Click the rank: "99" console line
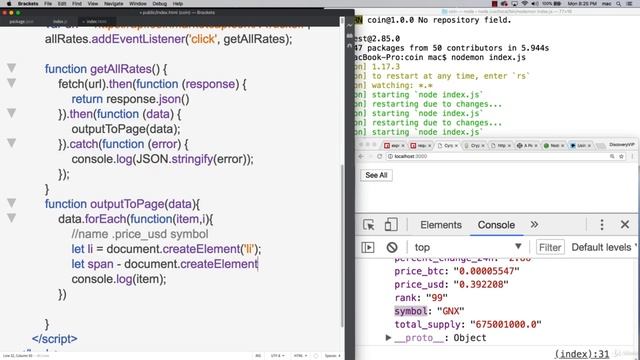The height and width of the screenshot is (360, 640). 421,298
